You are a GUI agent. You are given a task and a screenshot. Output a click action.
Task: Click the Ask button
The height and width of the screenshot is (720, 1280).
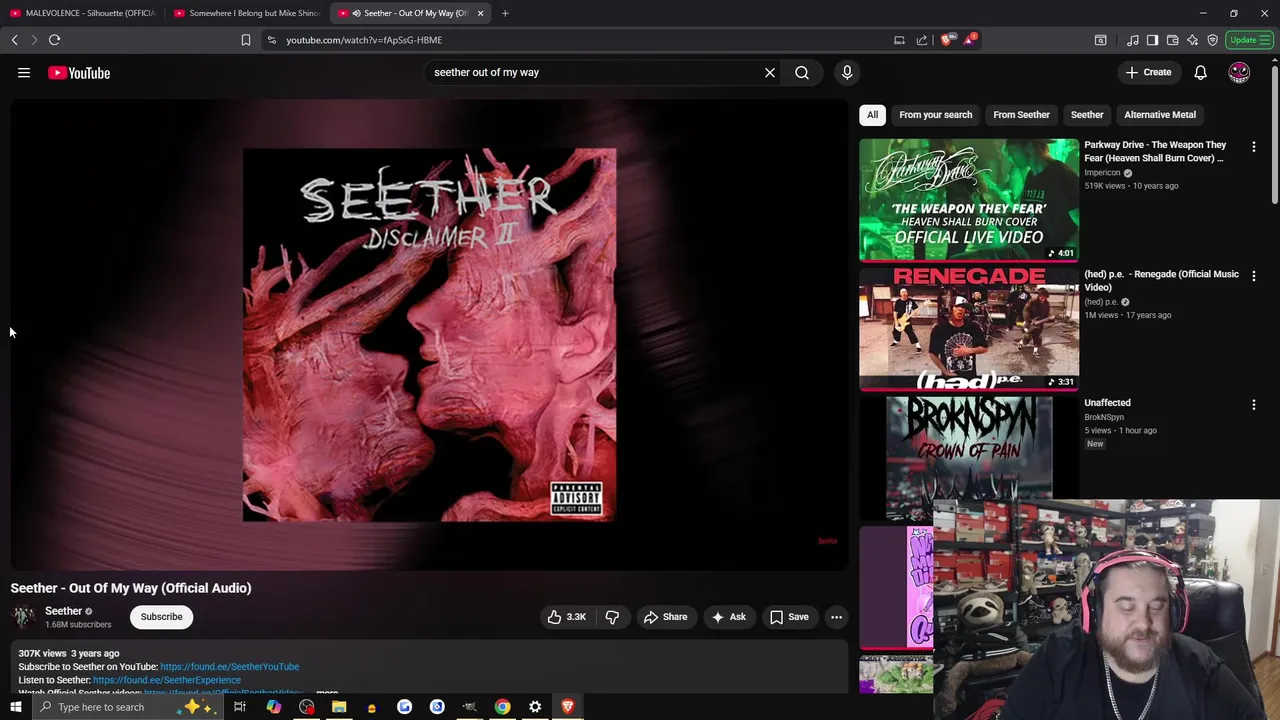coord(728,617)
